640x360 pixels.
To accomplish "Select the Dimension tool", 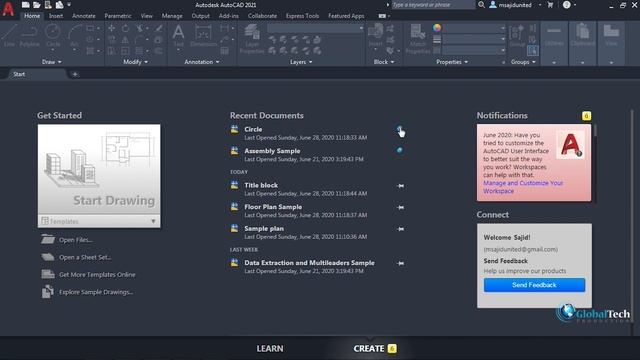I will [x=203, y=36].
